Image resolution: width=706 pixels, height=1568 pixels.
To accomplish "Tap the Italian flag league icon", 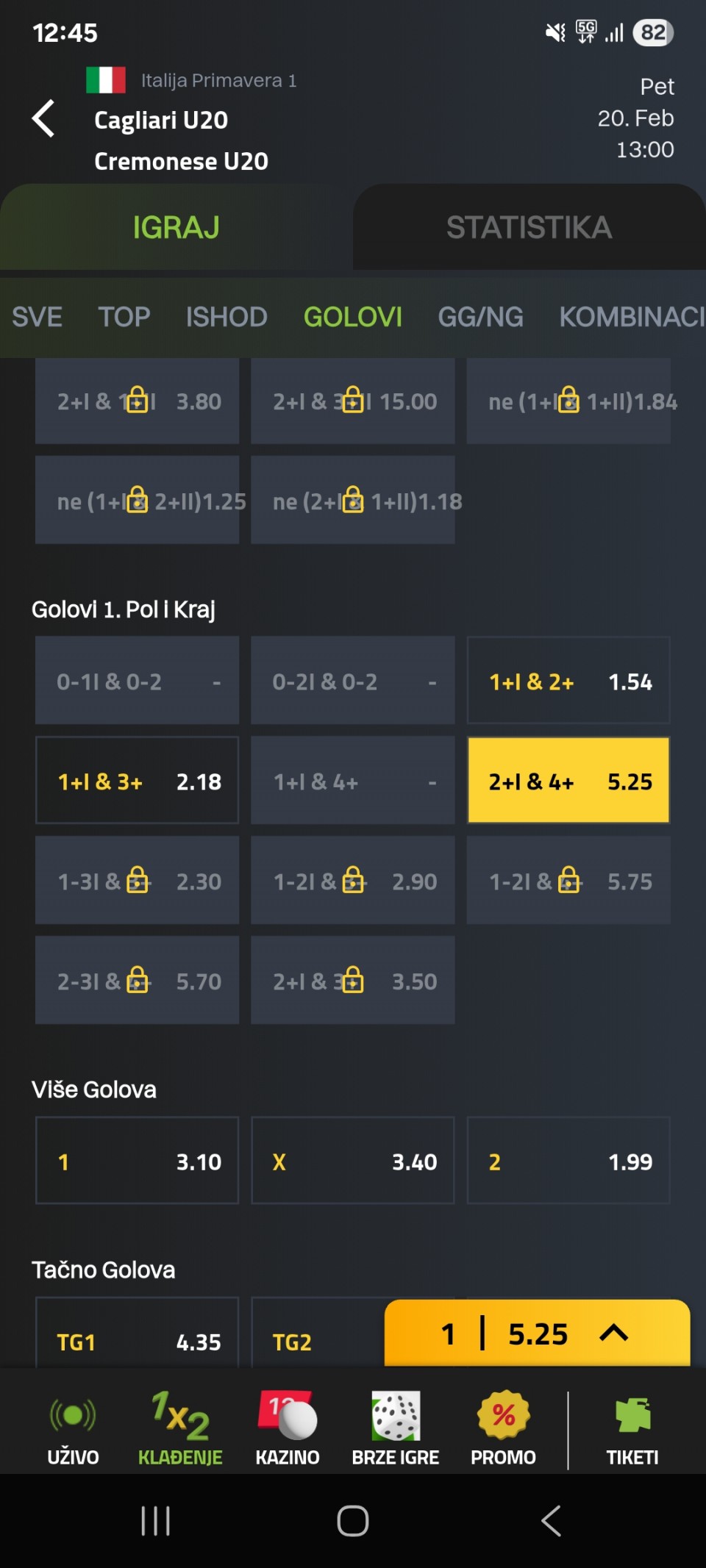I will click(x=106, y=80).
